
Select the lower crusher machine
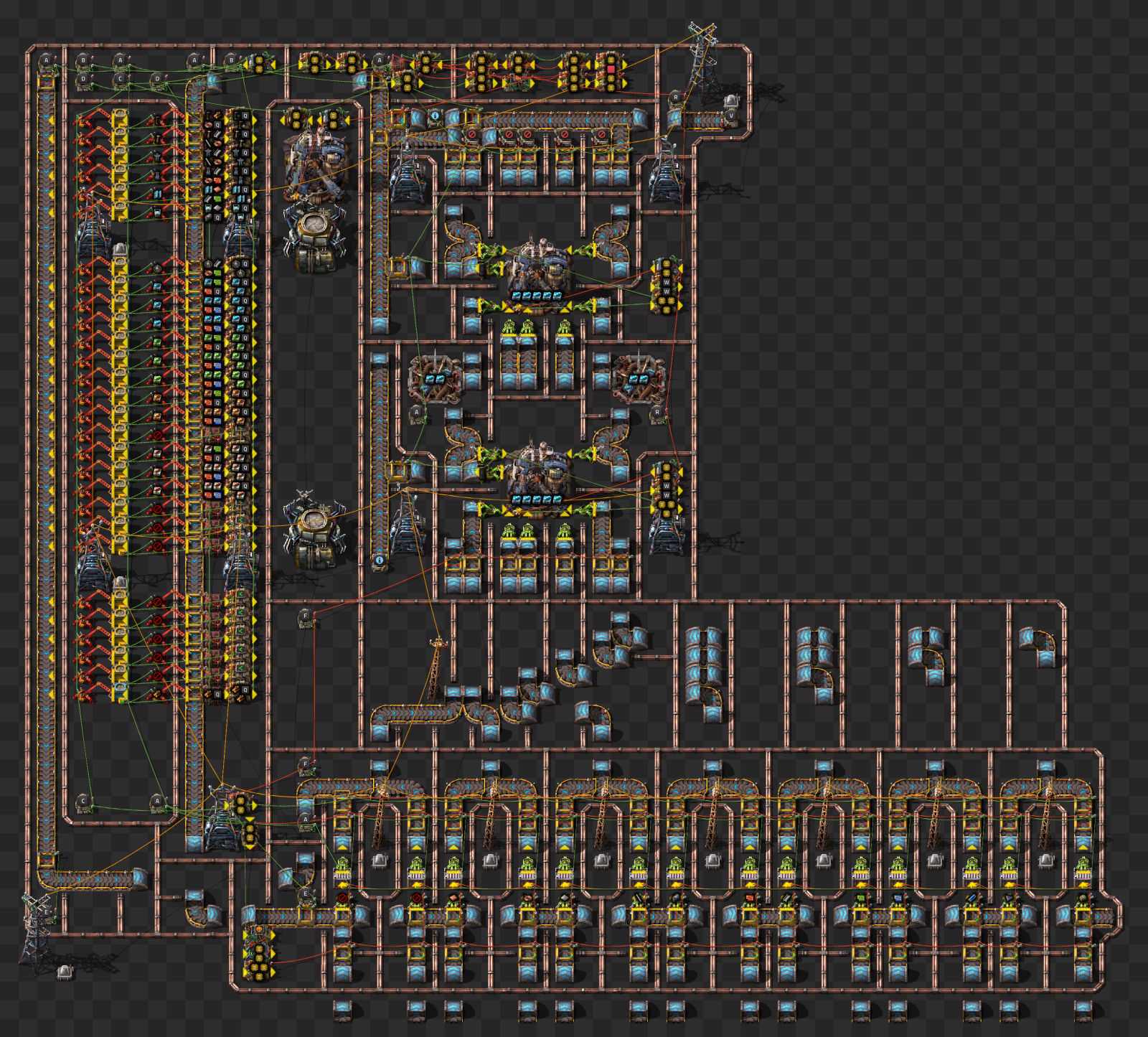pyautogui.click(x=314, y=530)
